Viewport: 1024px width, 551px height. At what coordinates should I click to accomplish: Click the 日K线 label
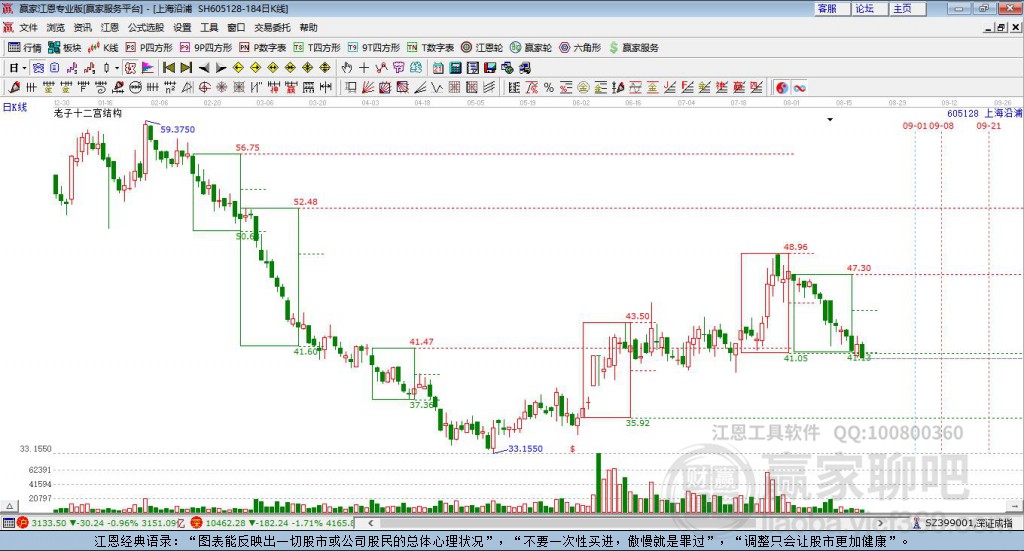pos(15,107)
